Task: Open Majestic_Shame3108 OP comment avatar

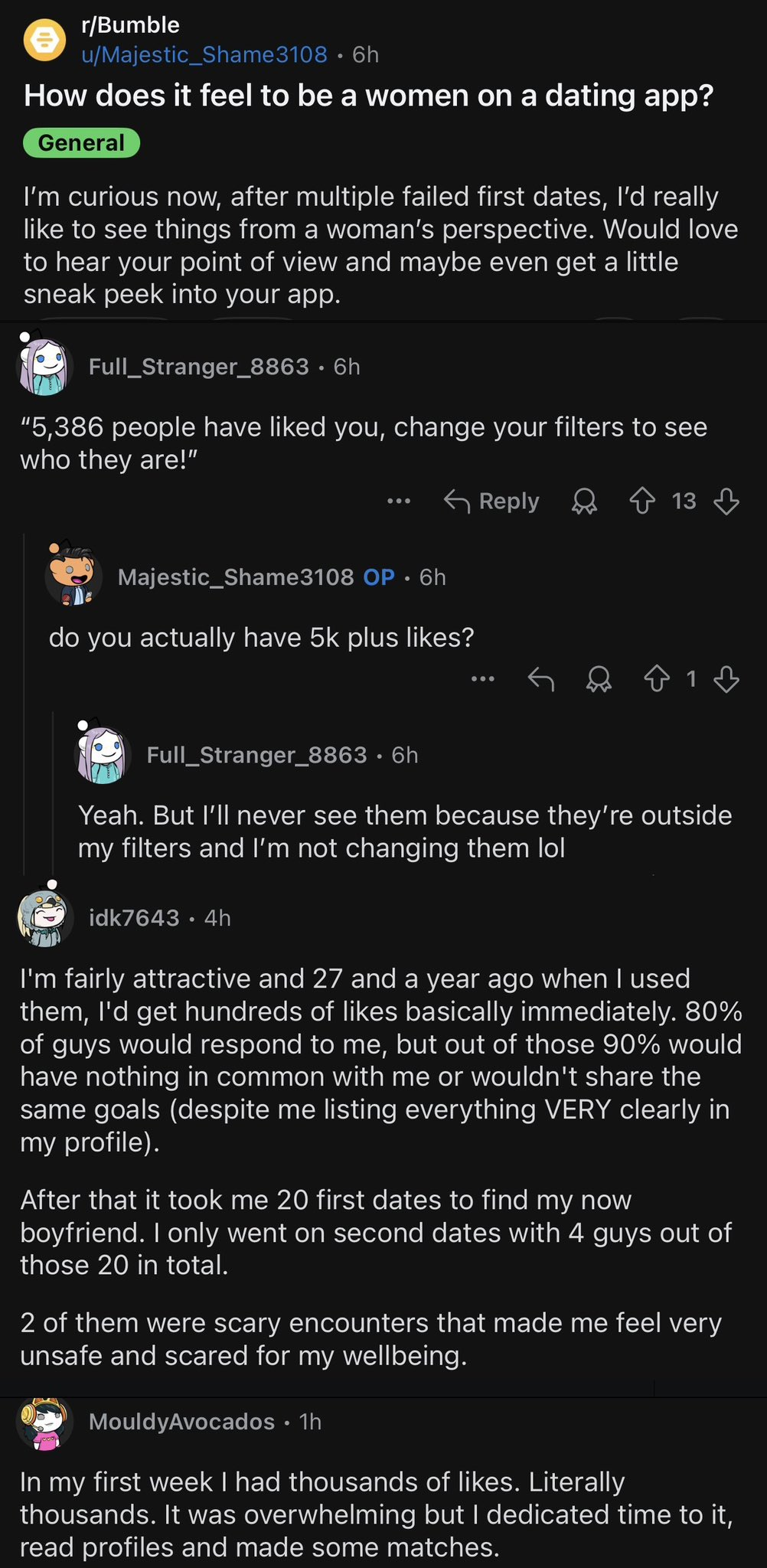Action: pos(73,577)
